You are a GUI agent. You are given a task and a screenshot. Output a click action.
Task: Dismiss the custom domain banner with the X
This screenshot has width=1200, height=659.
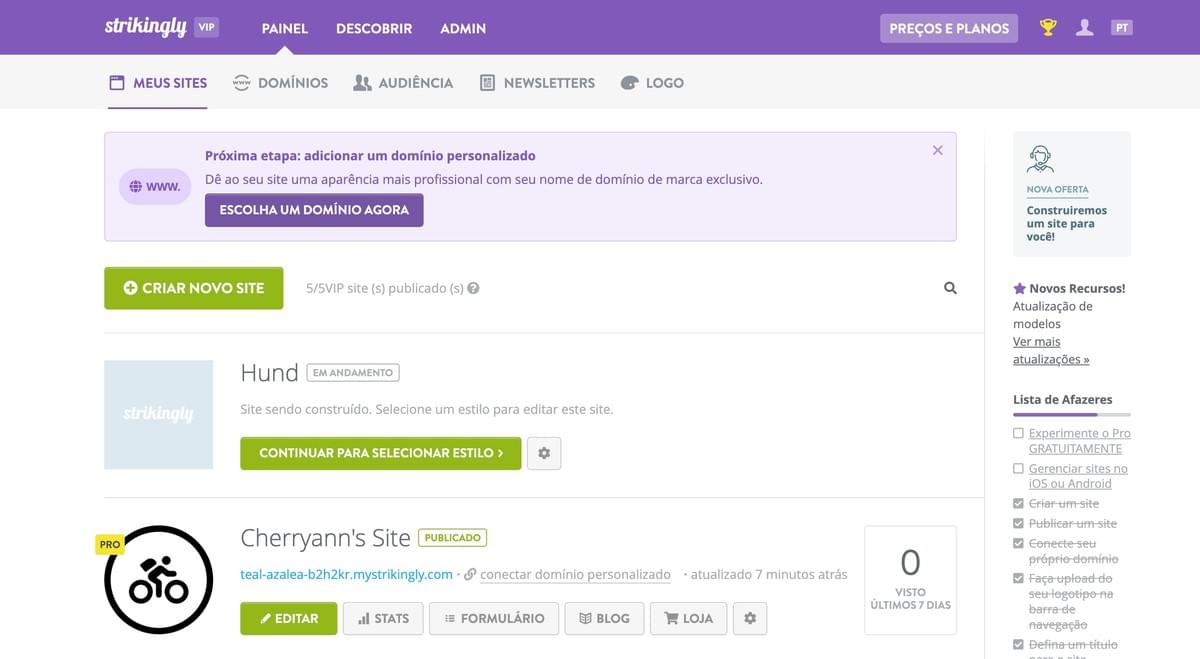coord(937,150)
